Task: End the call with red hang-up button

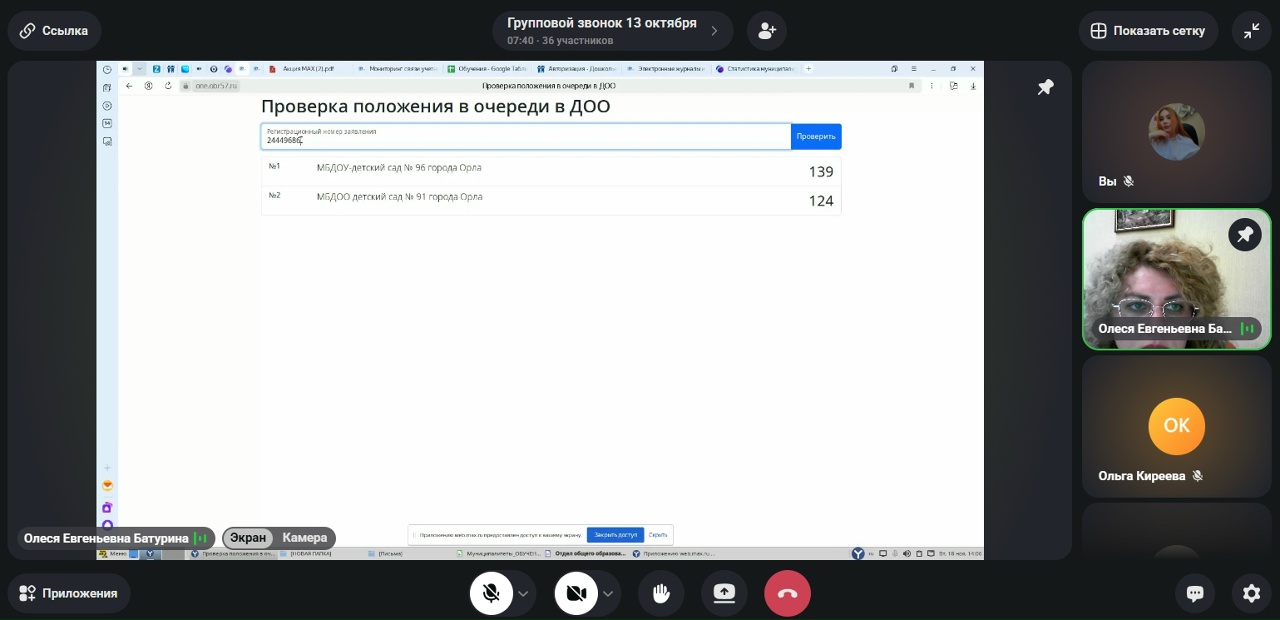Action: click(787, 593)
